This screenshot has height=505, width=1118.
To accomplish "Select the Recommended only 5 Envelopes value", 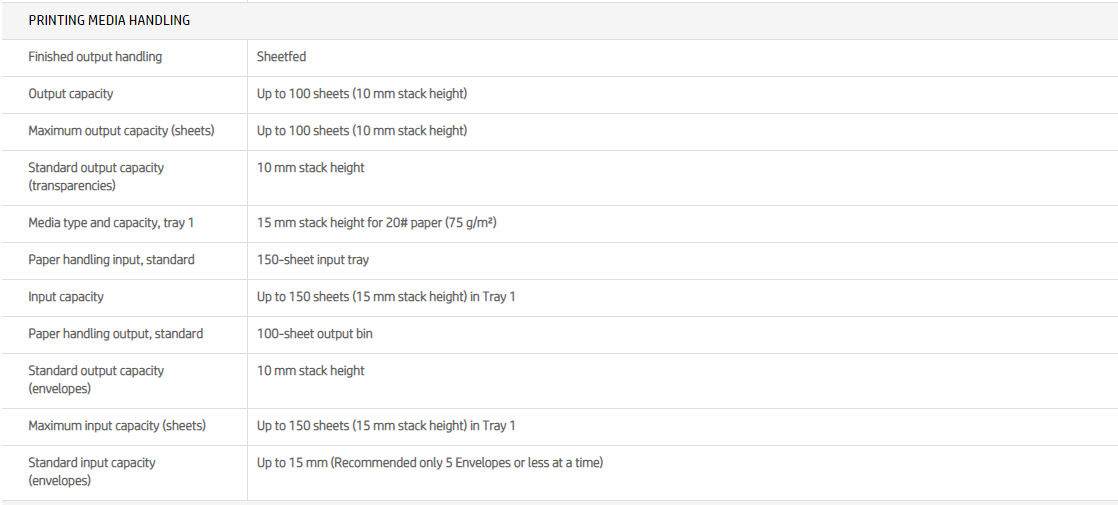I will 430,463.
